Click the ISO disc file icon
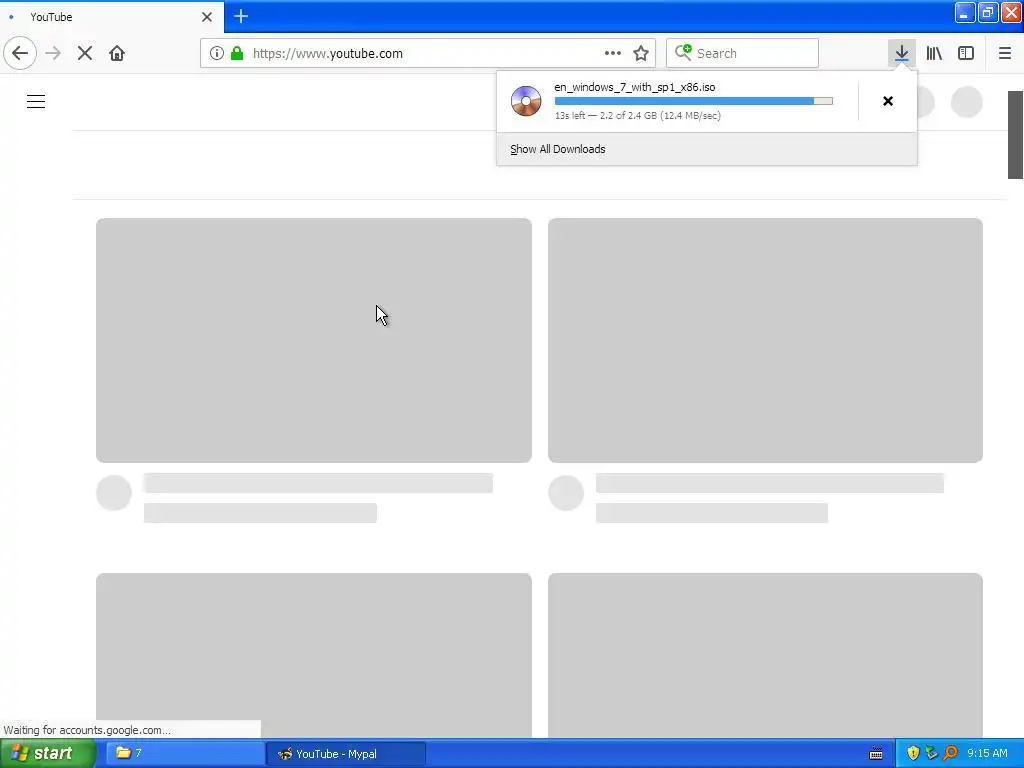1024x768 pixels. click(x=526, y=101)
